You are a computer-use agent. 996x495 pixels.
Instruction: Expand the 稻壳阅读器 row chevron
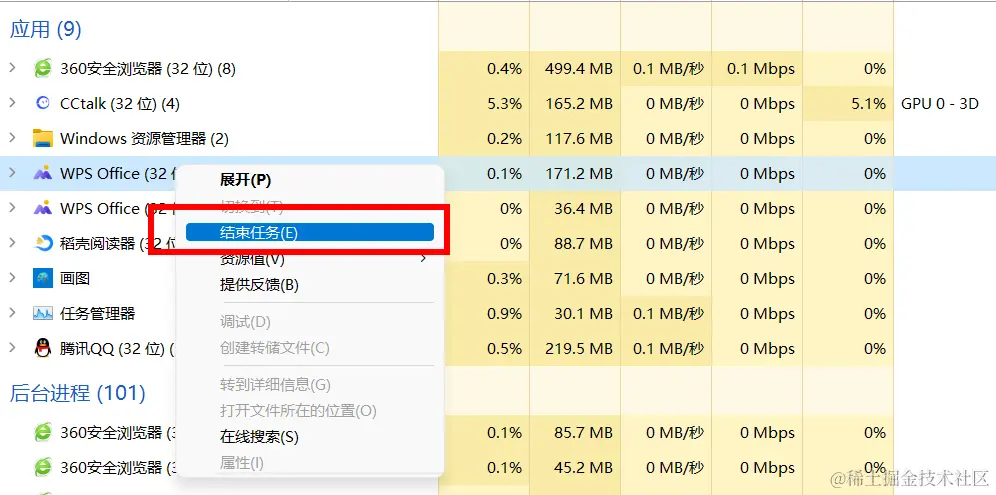tap(12, 243)
